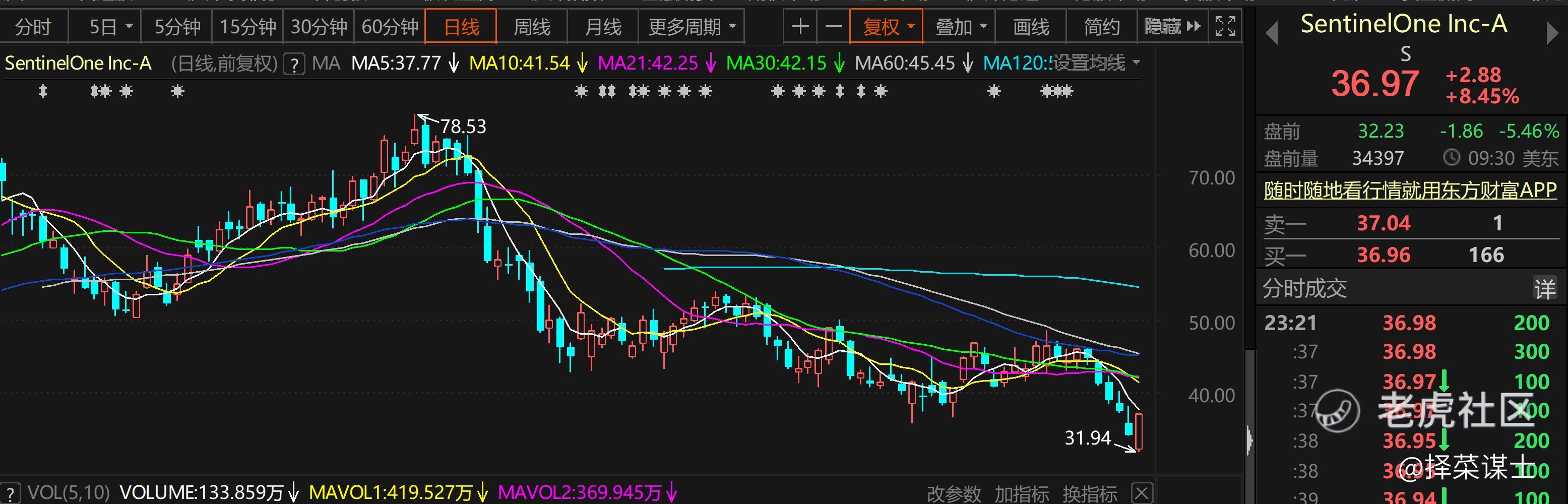The image size is (1568, 504).
Task: Open the 东方财富APP promotional link
Action: pyautogui.click(x=1410, y=190)
